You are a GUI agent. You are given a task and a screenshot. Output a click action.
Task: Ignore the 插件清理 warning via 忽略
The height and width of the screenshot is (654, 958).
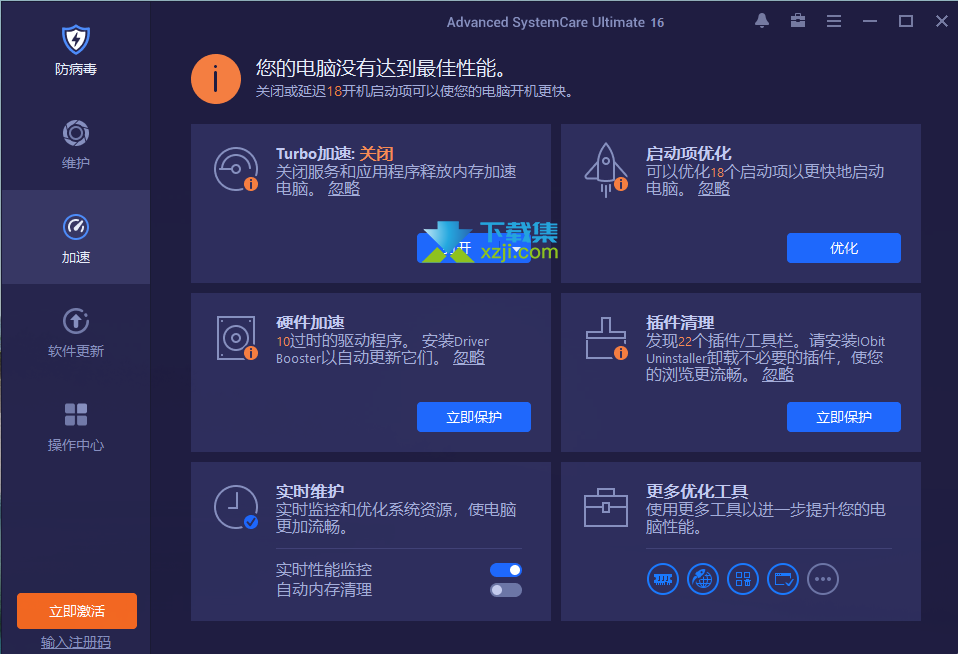778,374
